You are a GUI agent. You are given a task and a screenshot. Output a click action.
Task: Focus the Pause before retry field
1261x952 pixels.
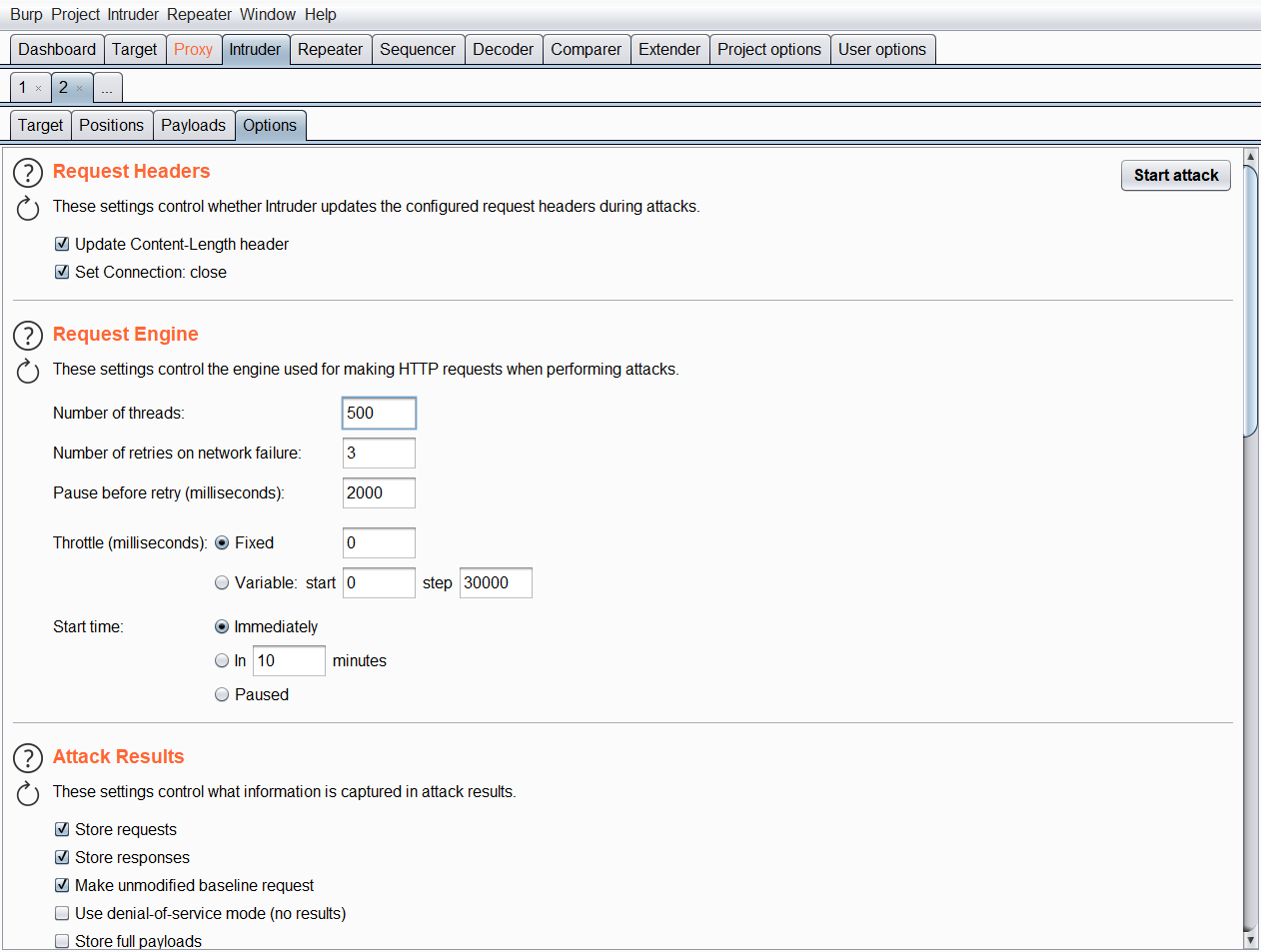(379, 492)
